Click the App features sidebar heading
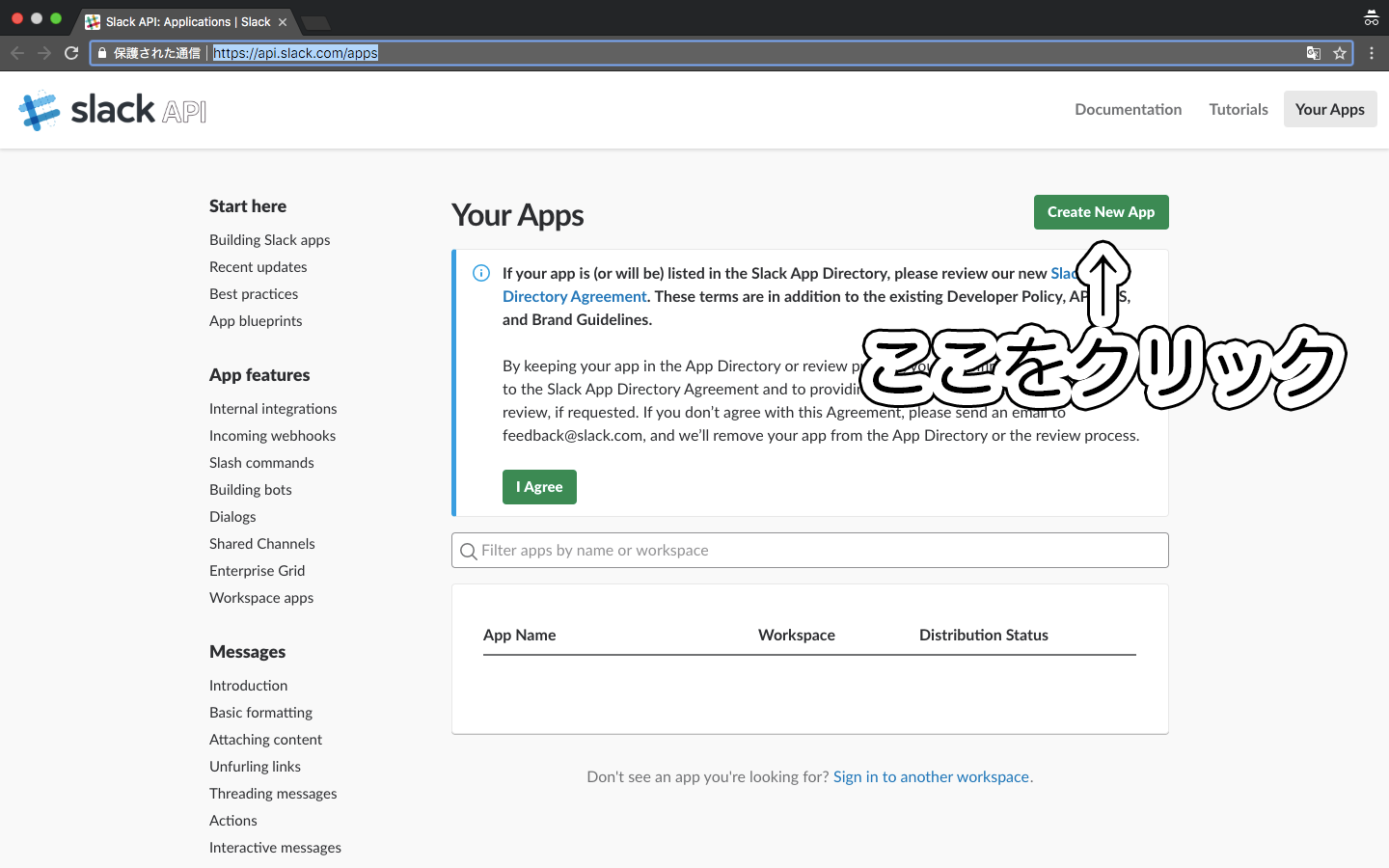Viewport: 1389px width, 868px height. click(259, 375)
